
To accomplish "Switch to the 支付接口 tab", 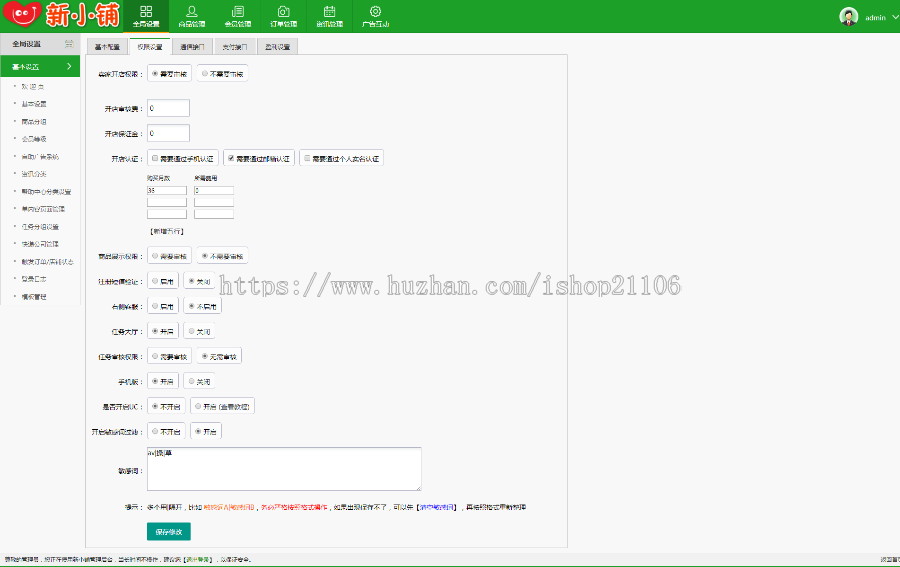I will coord(235,47).
